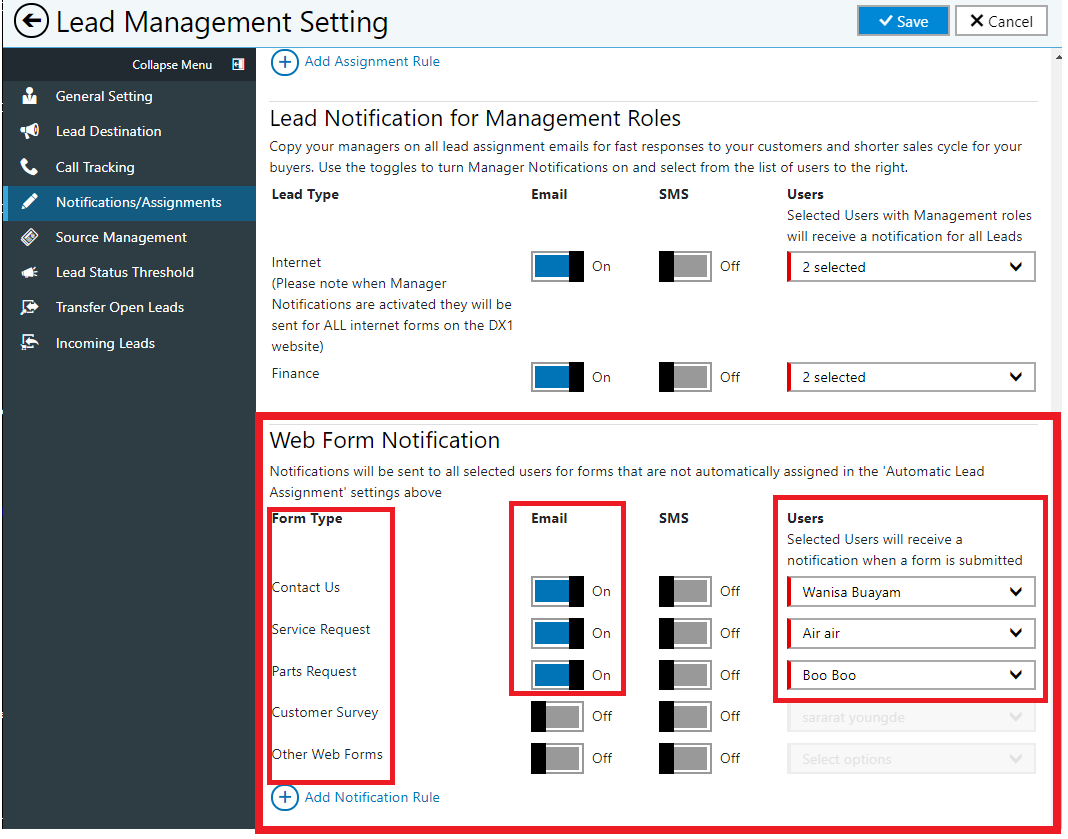This screenshot has height=839, width=1068.
Task: Toggle Internet SMS notification switch
Action: click(685, 266)
